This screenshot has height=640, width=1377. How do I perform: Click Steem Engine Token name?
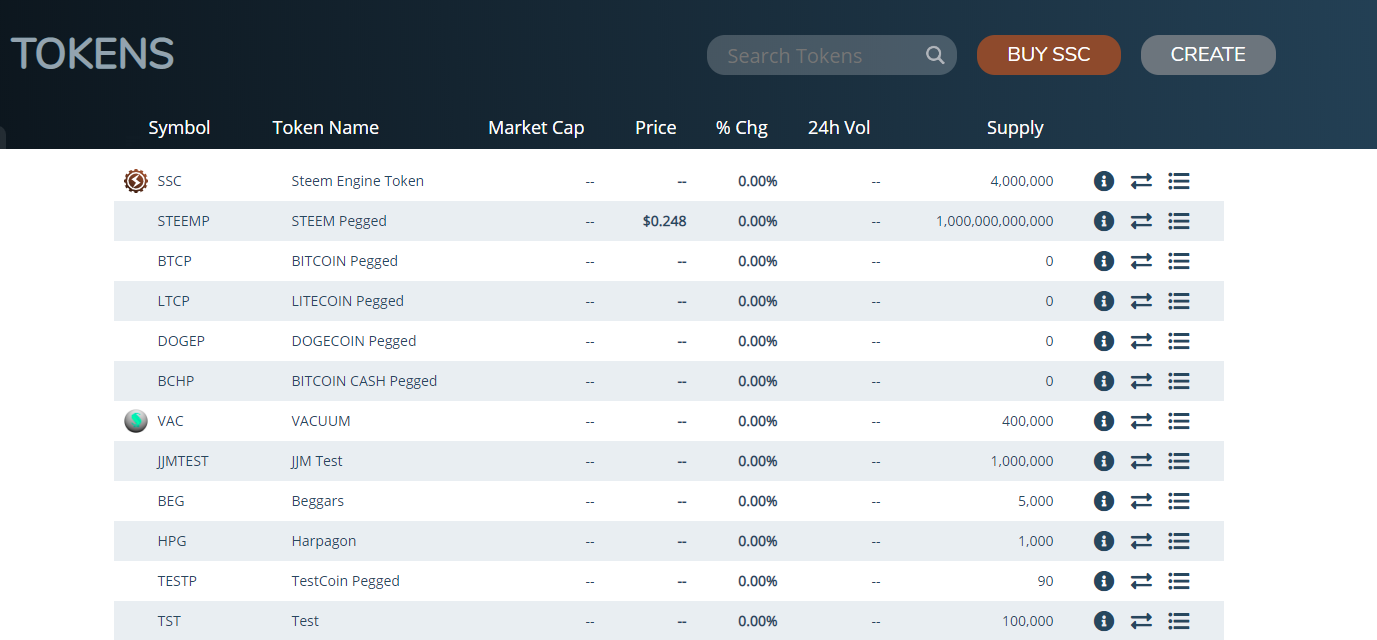click(358, 181)
